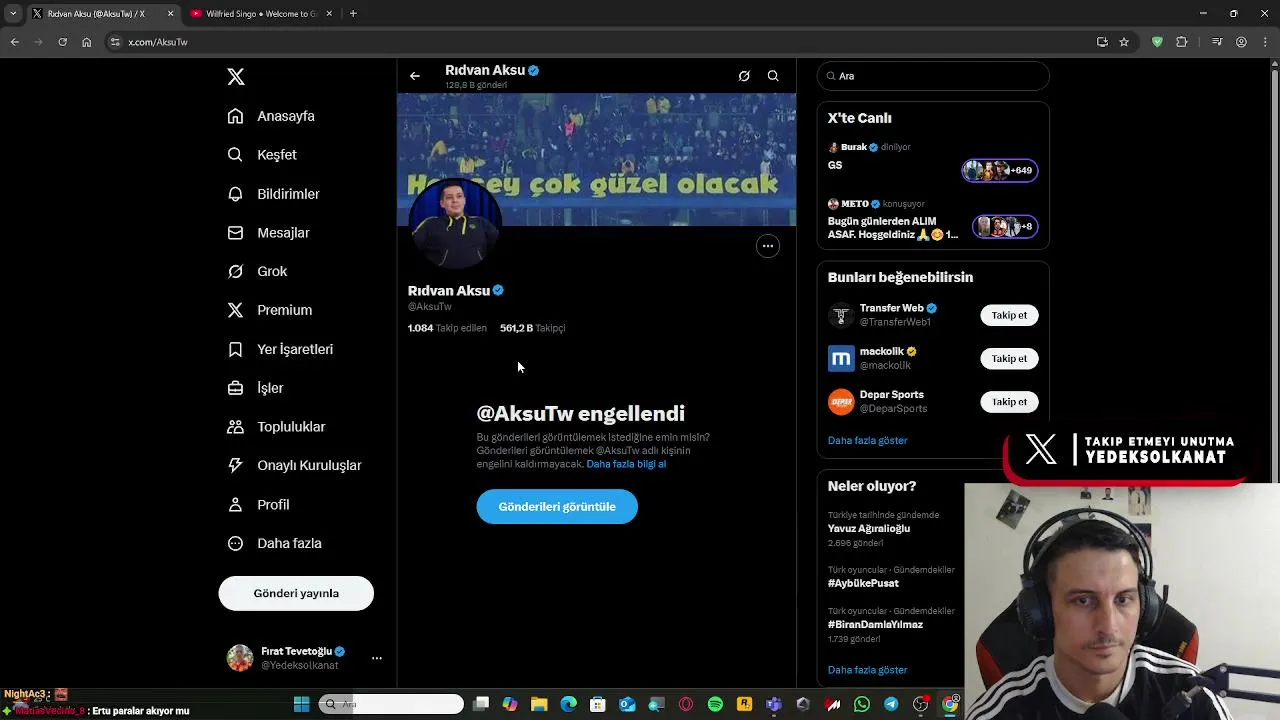Screen dimensions: 1280x720
Task: Click the İşler briefcase icon
Action: pos(236,388)
